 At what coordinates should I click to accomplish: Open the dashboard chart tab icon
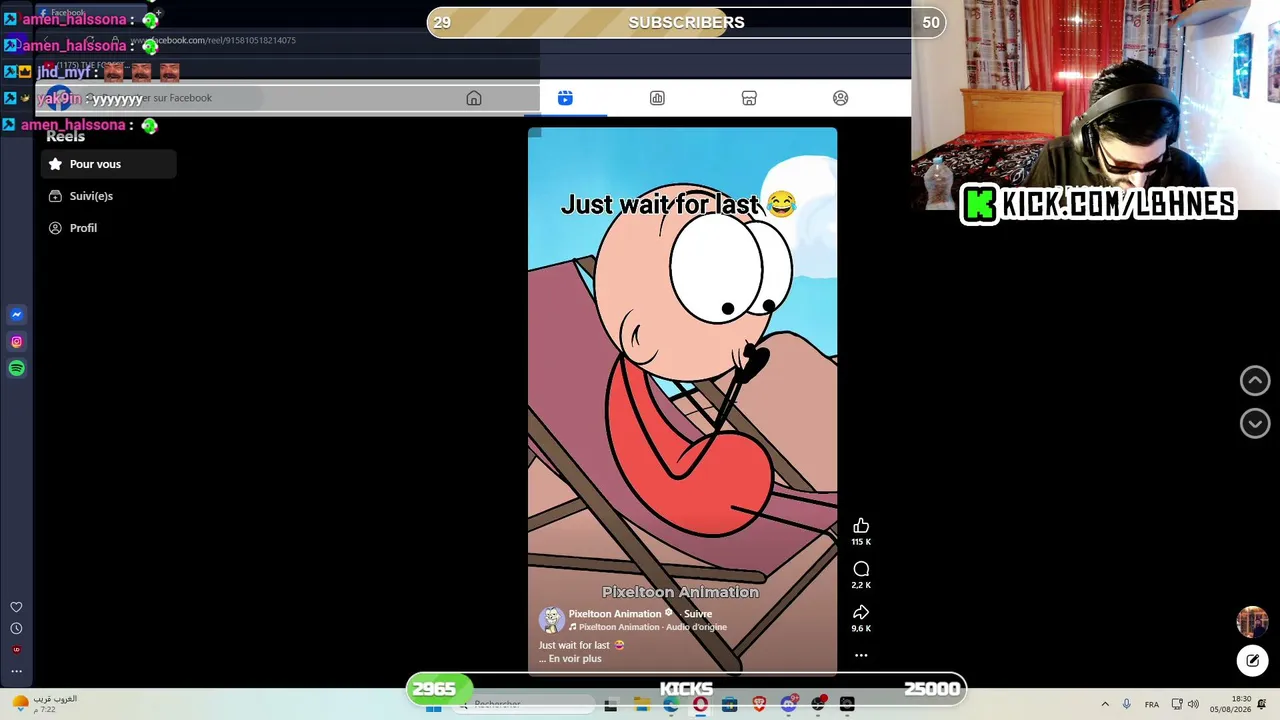(x=657, y=98)
